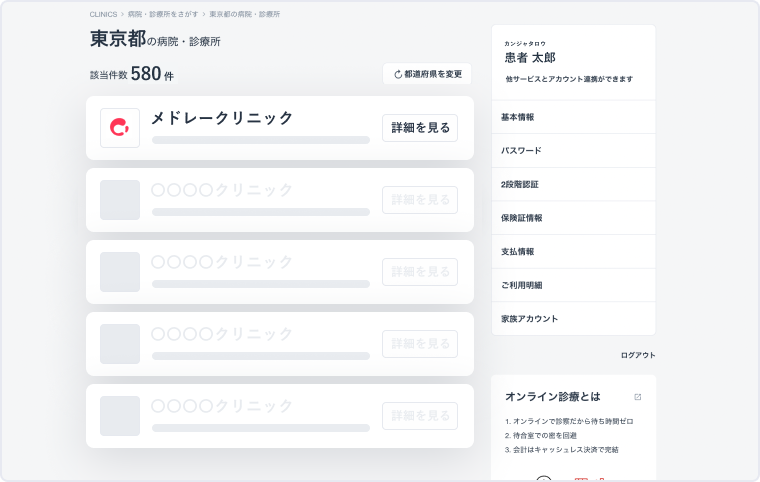Select the メドレークリニック clinic name

point(222,118)
